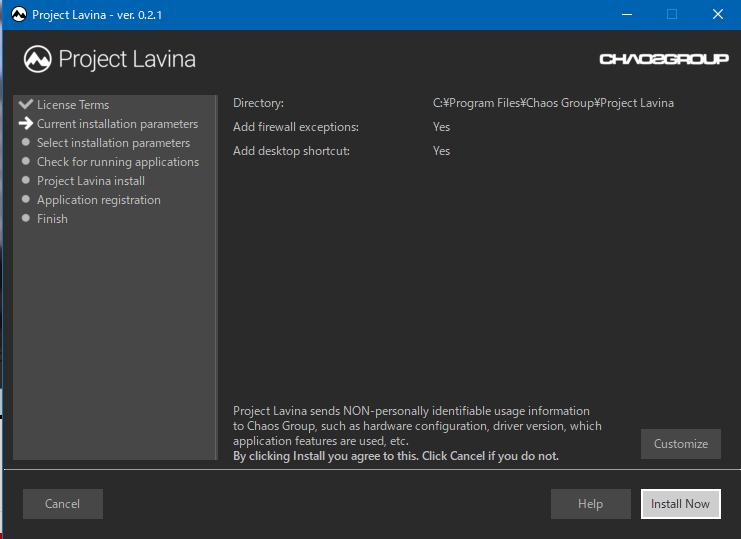This screenshot has width=741, height=539.
Task: Click the Yes value for desktop shortcut
Action: [x=441, y=151]
